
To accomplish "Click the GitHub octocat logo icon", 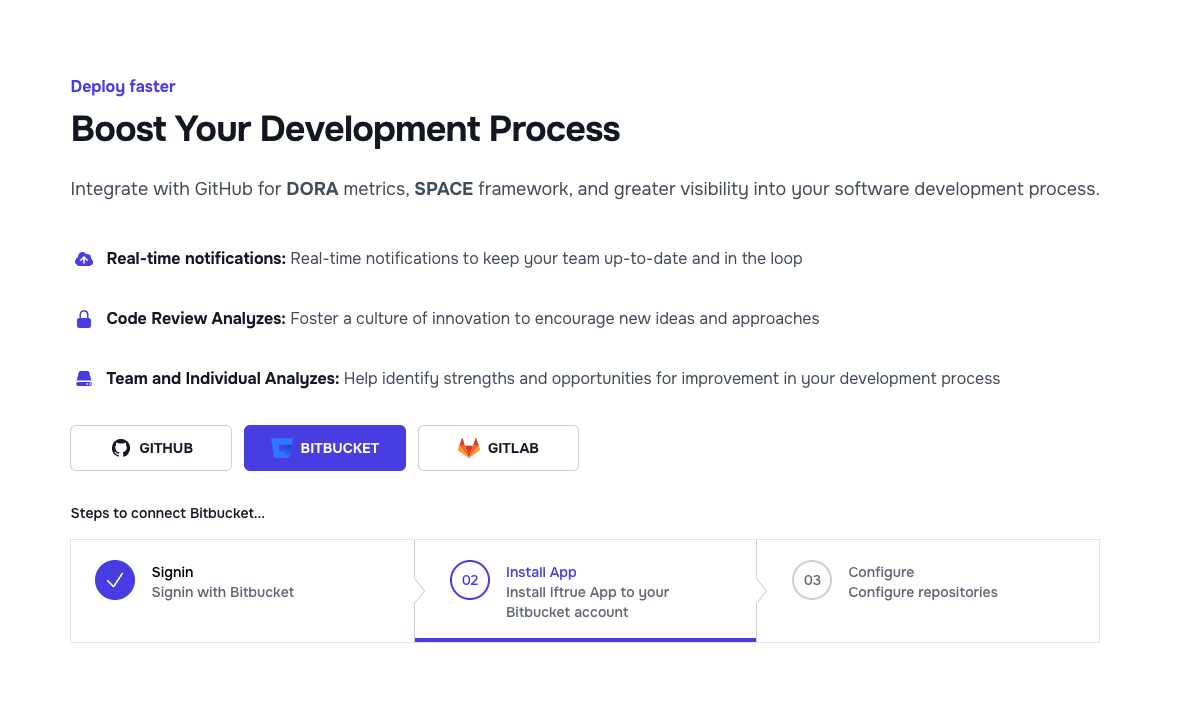I will click(x=121, y=448).
